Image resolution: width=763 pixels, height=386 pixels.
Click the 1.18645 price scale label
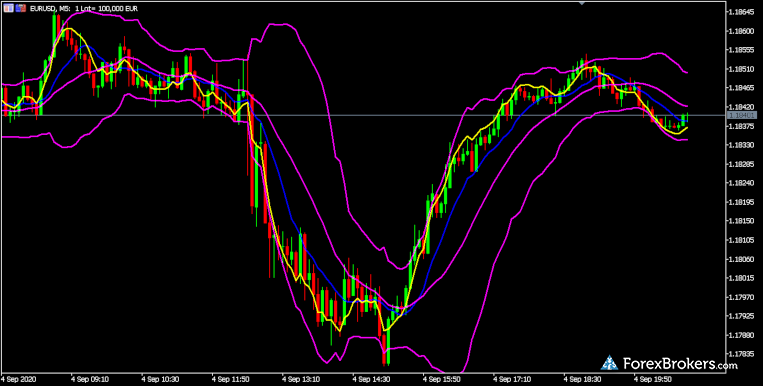click(x=742, y=12)
